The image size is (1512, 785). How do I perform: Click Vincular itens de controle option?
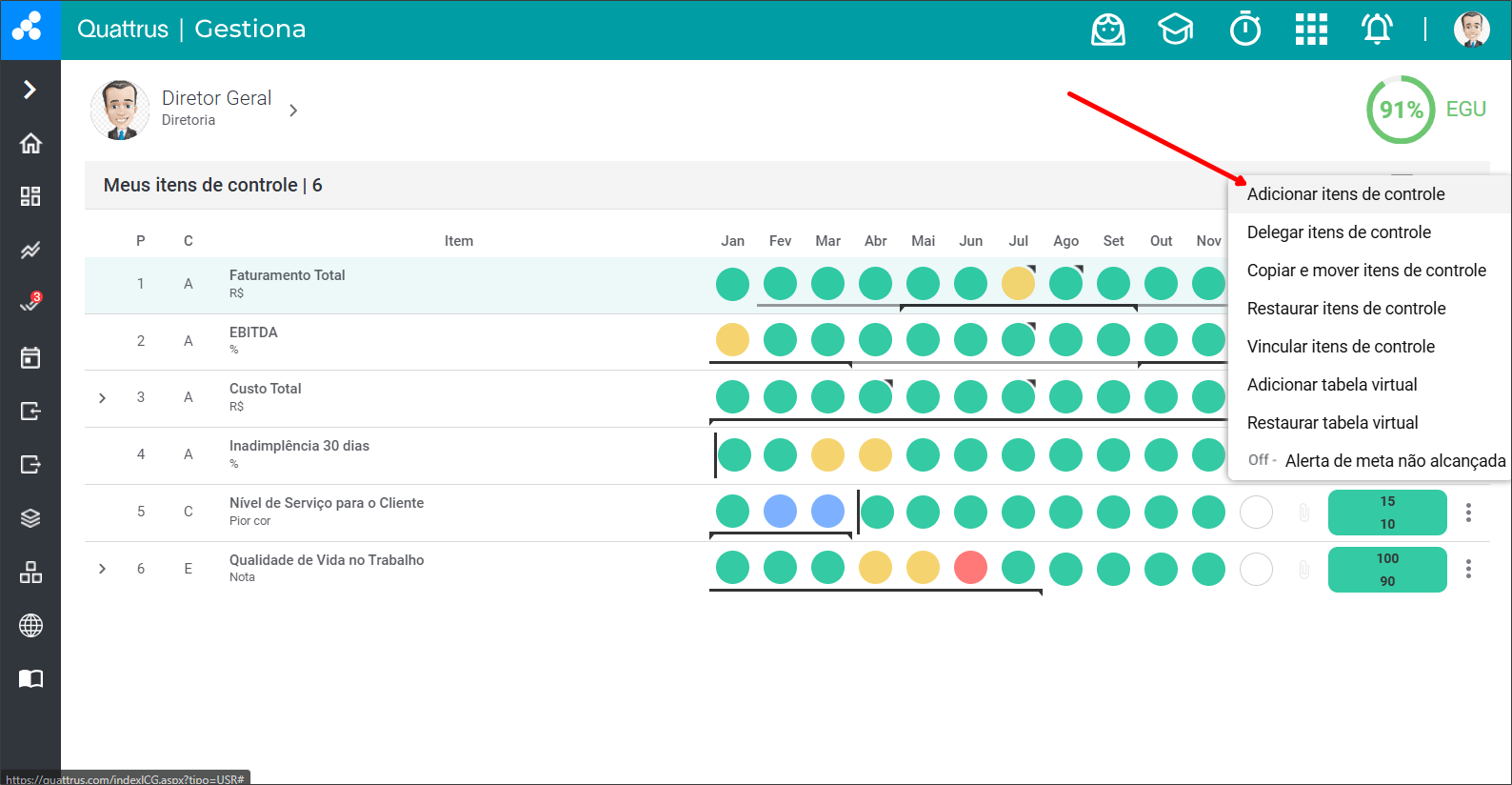(1341, 347)
